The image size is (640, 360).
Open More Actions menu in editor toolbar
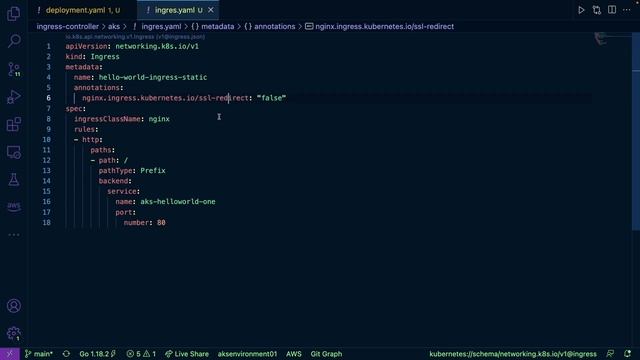coord(627,10)
